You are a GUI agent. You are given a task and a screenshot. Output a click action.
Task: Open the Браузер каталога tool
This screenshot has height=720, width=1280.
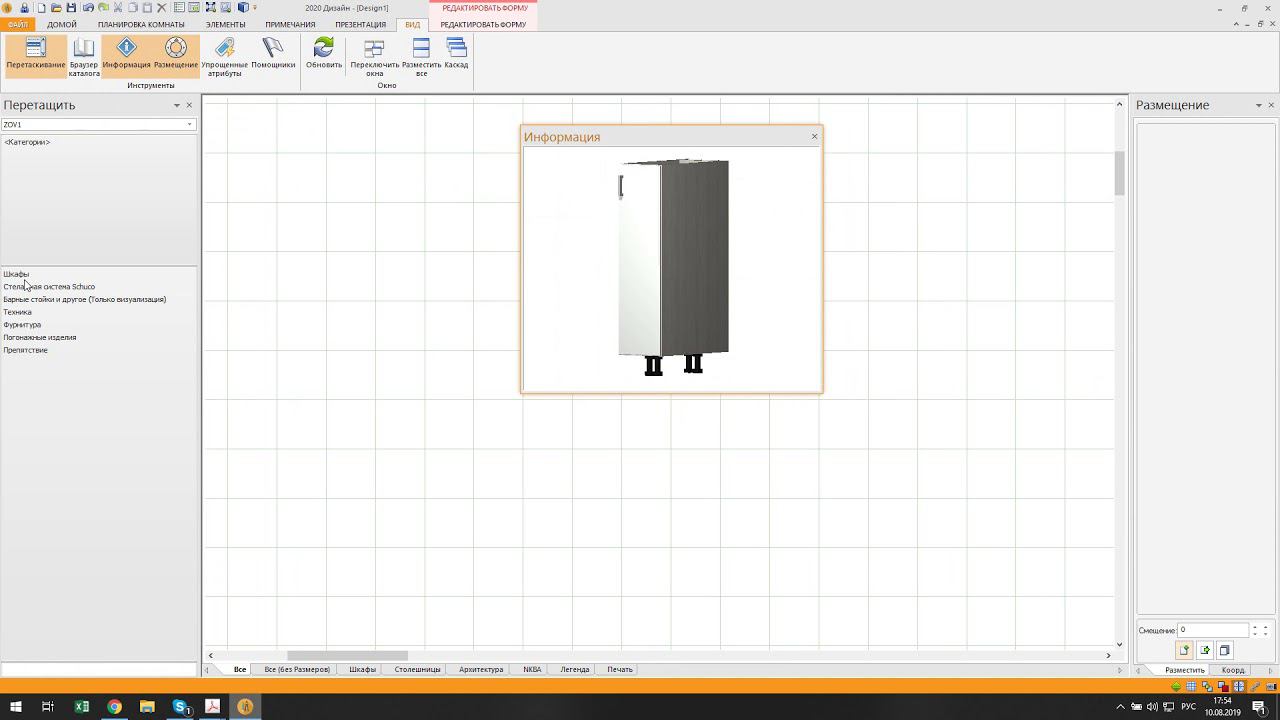tap(84, 56)
